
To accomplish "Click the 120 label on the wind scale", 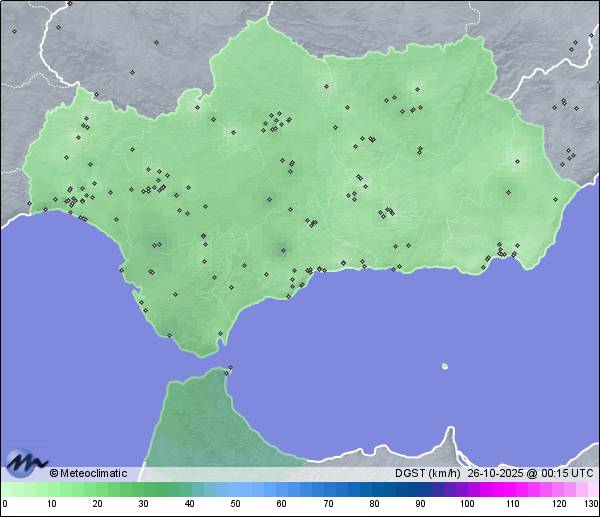I will [x=558, y=504].
